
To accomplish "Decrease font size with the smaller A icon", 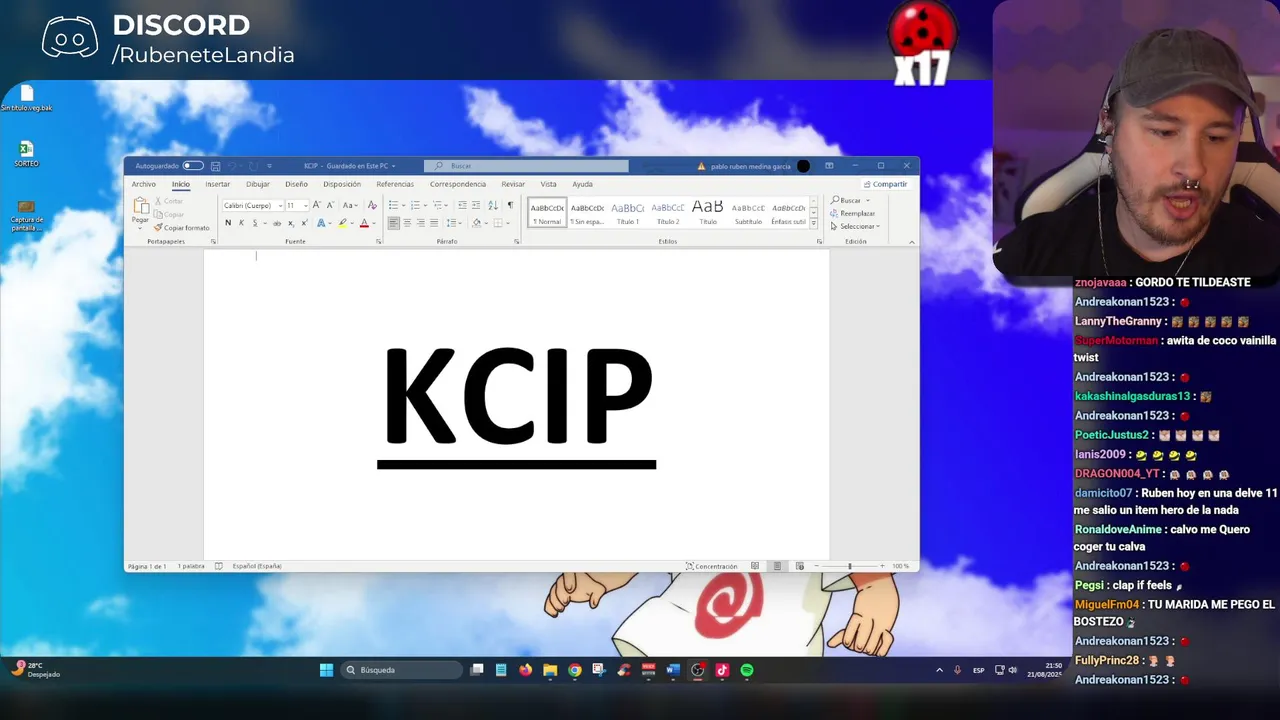I will pyautogui.click(x=330, y=205).
